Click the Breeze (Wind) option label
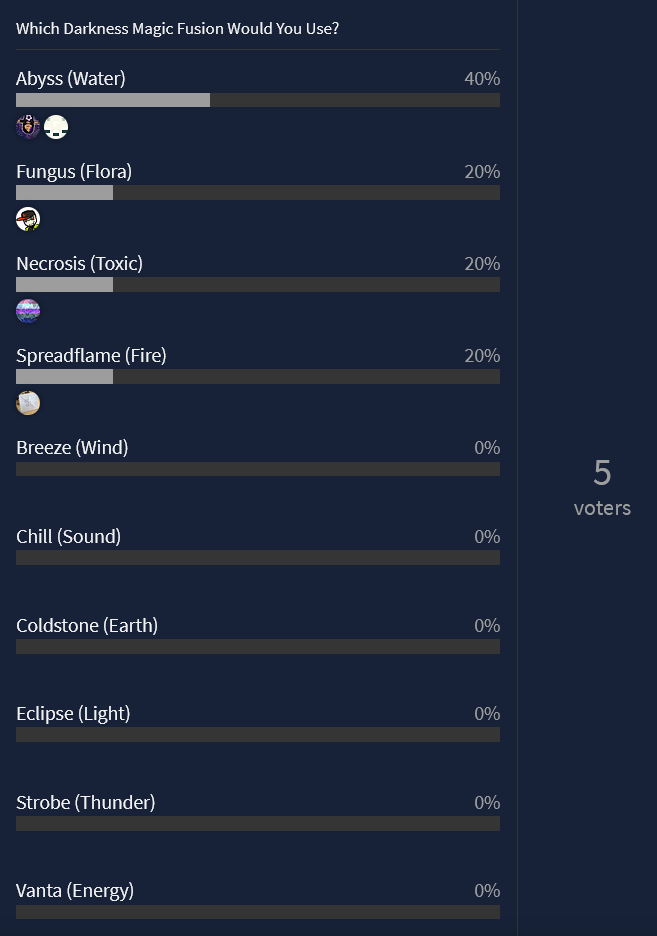 click(x=72, y=448)
